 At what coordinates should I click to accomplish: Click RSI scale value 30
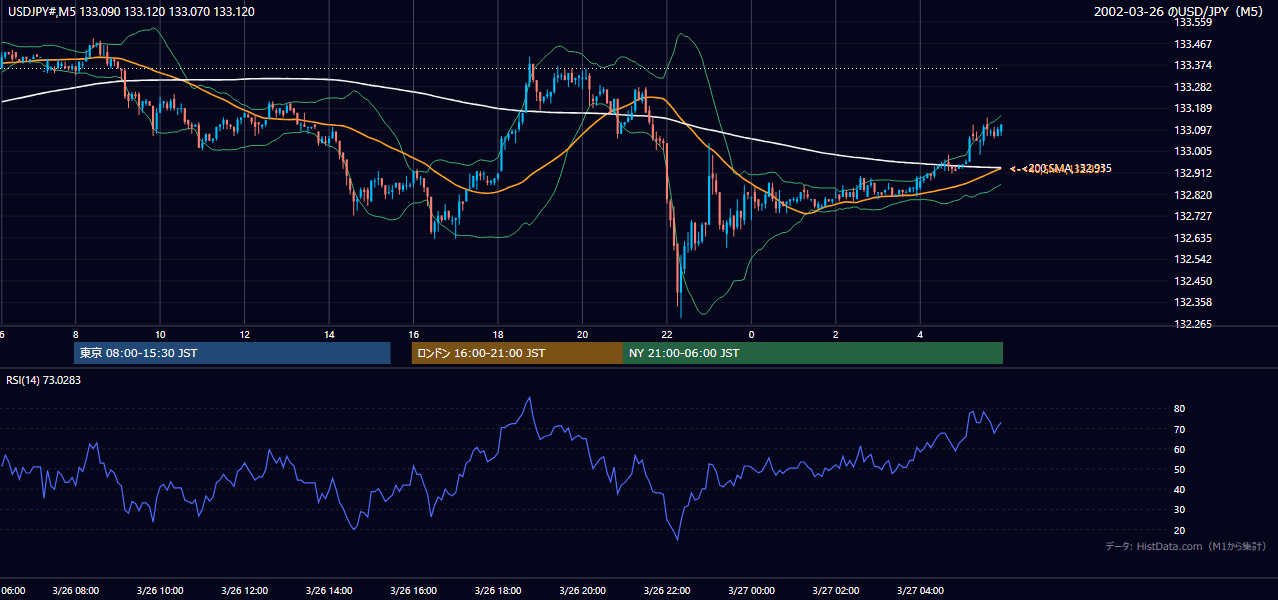click(x=1180, y=510)
